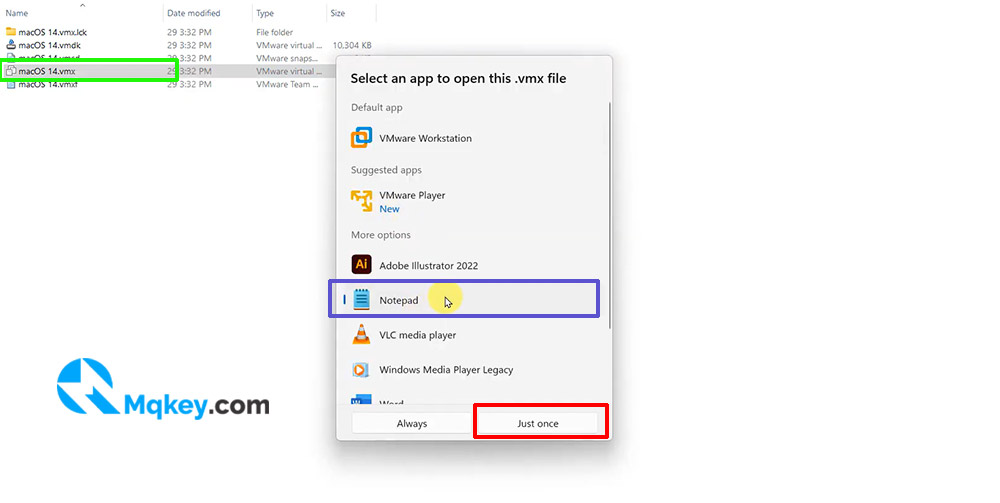The image size is (1000, 503).
Task: Pick Adobe Illustrator 2022 from the list
Action: 472,265
